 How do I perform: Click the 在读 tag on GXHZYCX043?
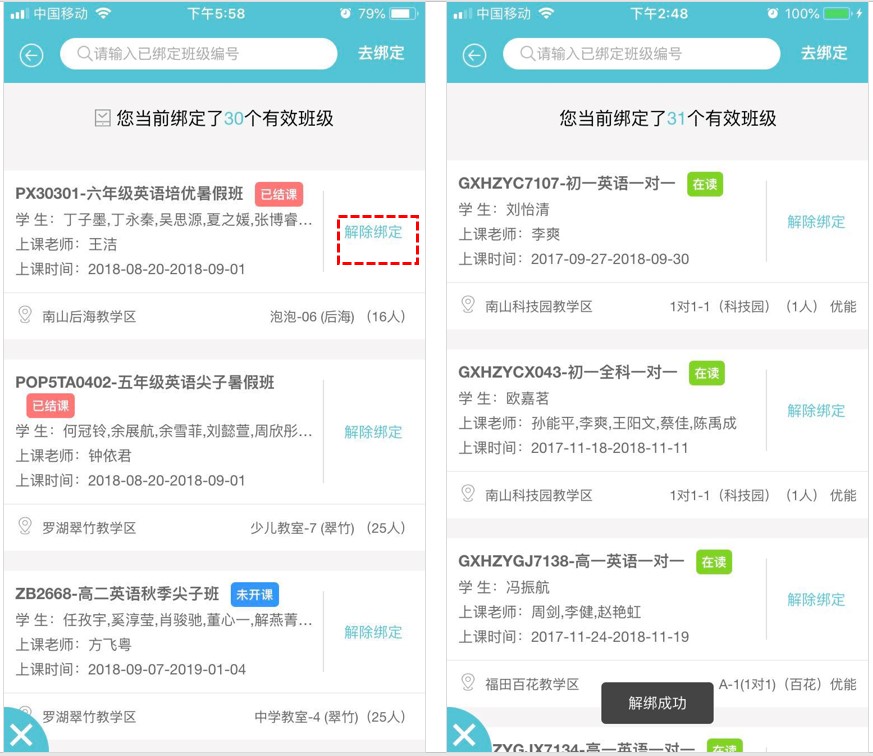(707, 373)
